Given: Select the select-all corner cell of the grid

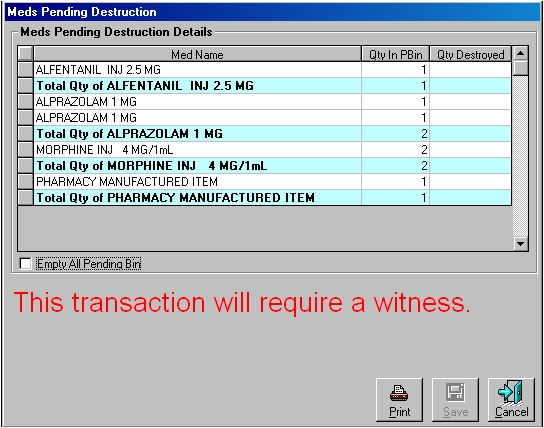Looking at the screenshot, I should point(25,54).
